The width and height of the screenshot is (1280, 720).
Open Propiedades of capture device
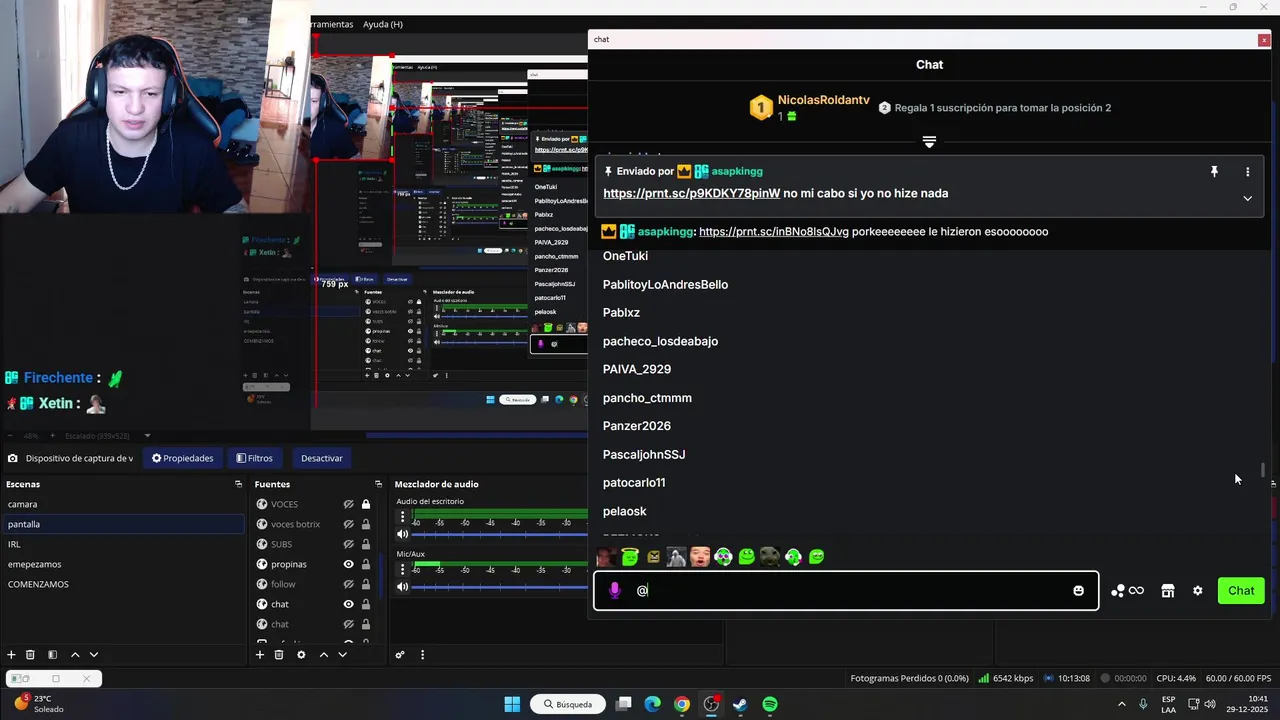[x=182, y=458]
